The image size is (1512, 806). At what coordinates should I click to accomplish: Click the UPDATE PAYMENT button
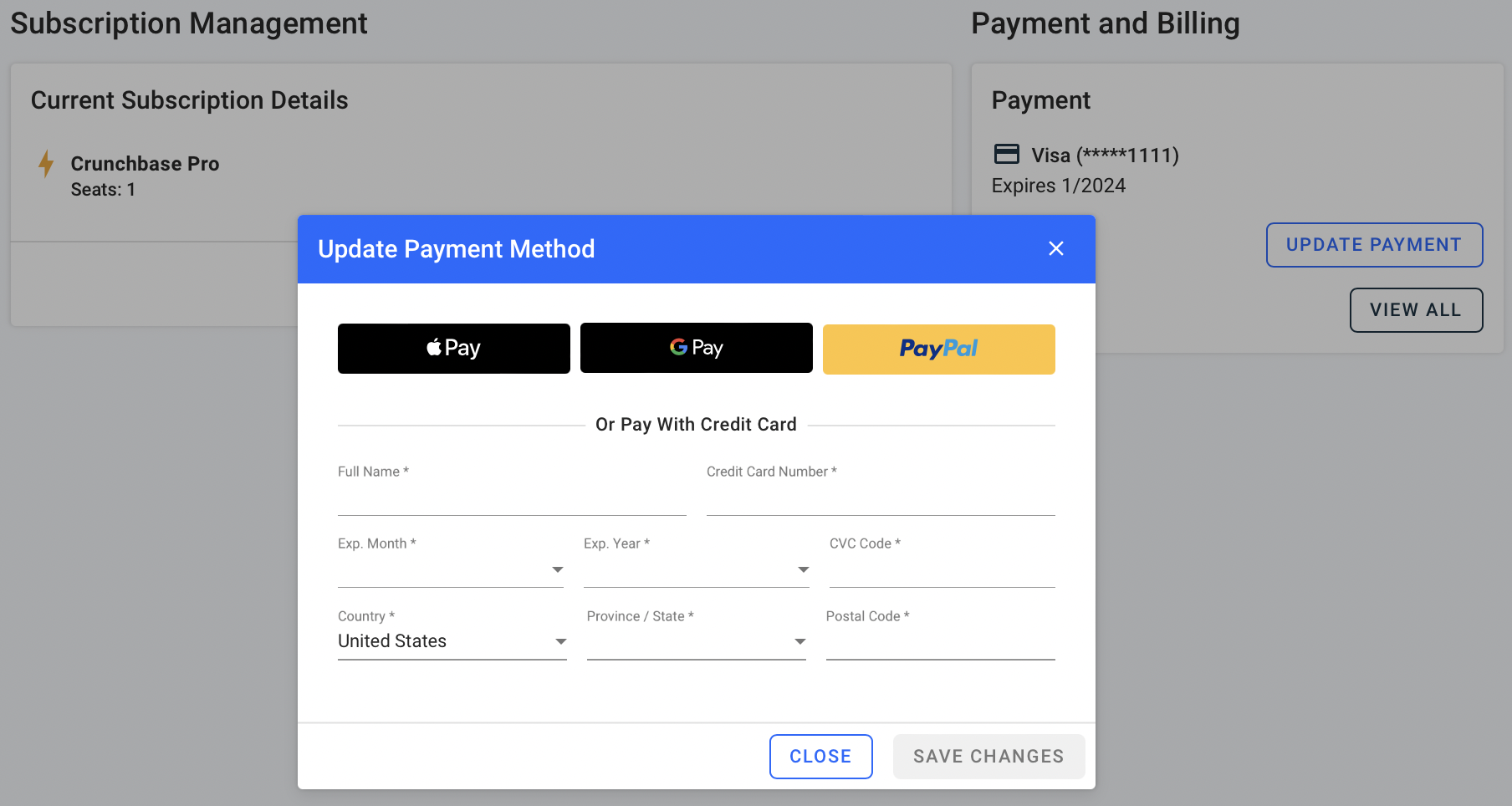(1375, 245)
